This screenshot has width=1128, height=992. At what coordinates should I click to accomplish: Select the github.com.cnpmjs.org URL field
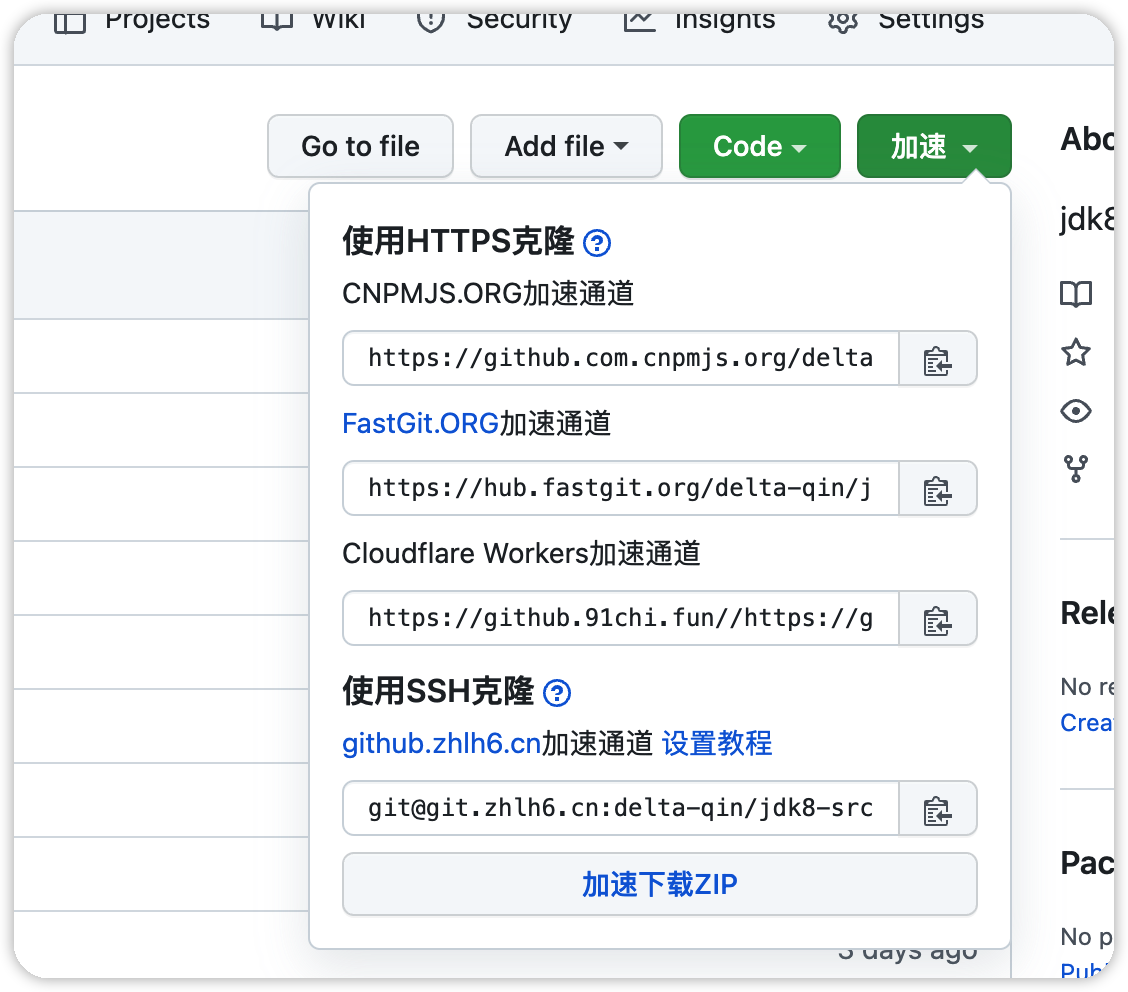621,358
